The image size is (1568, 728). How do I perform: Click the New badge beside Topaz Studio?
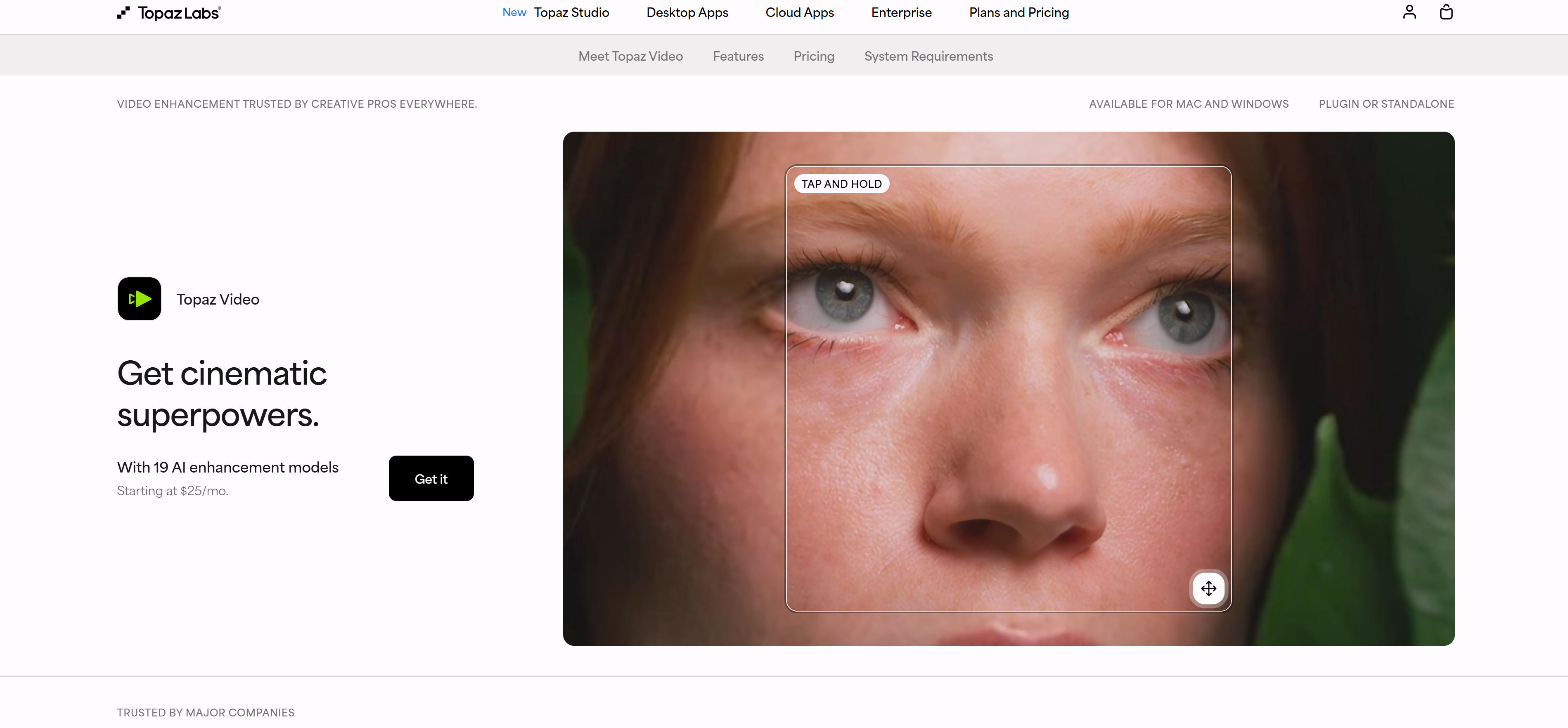(514, 13)
